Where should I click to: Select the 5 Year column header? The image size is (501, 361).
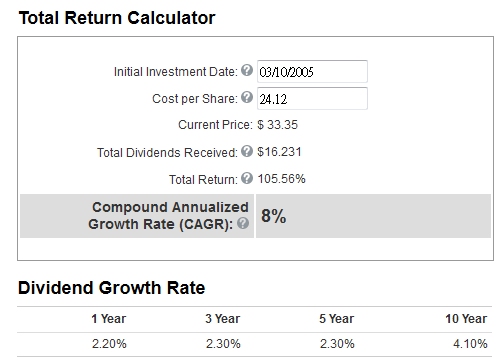tap(337, 319)
